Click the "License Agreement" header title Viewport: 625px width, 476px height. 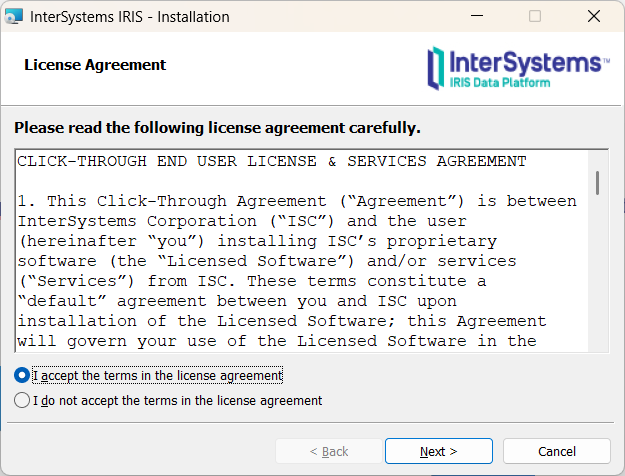(95, 65)
